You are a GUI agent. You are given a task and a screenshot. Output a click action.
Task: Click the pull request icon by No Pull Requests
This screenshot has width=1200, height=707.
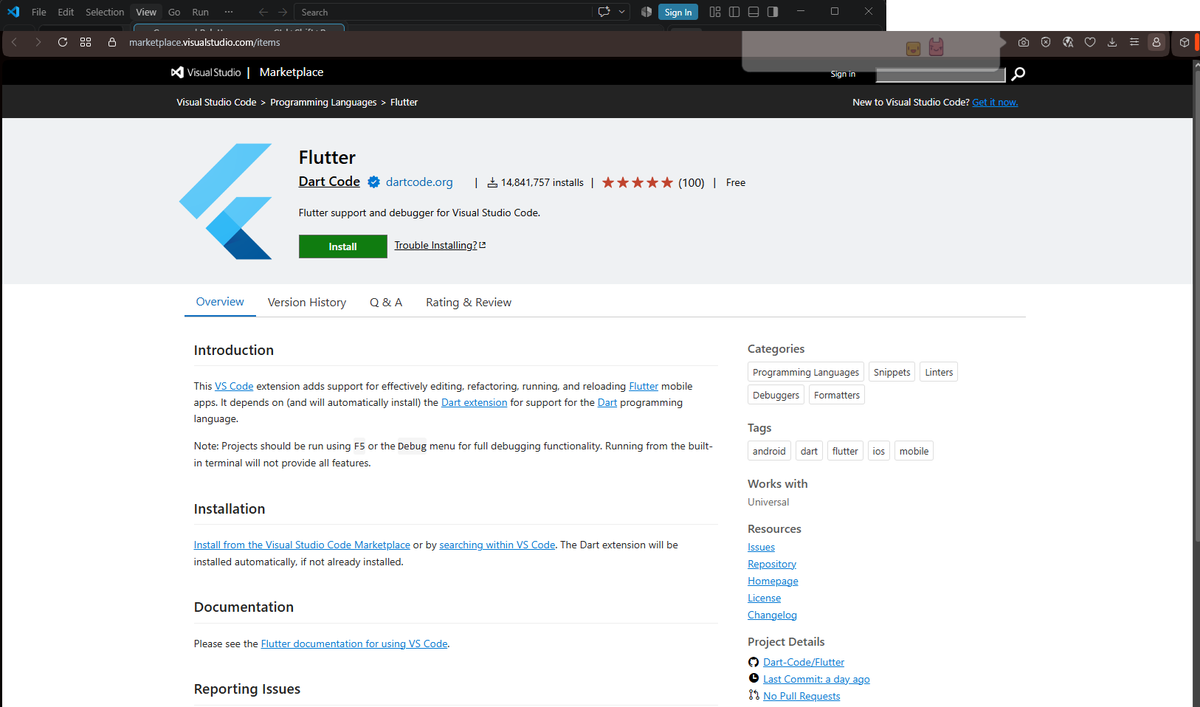(x=754, y=695)
